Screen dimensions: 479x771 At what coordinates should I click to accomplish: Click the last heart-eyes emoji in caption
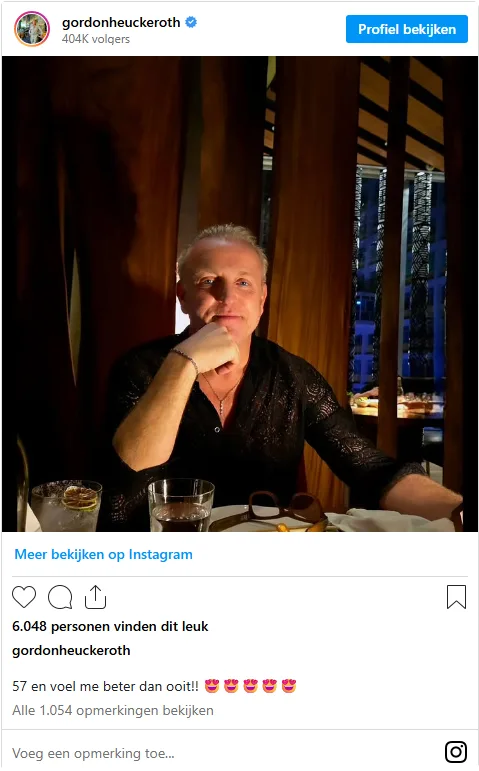coord(289,685)
